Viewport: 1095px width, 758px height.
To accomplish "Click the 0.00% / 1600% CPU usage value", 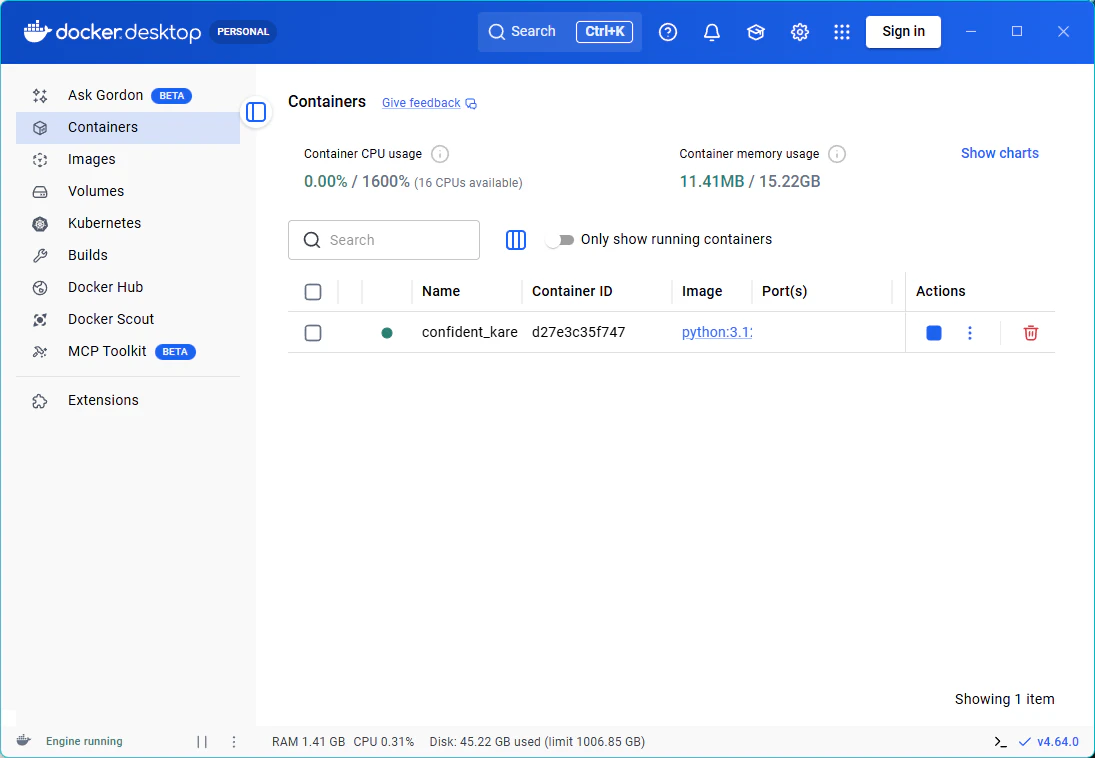I will point(357,182).
